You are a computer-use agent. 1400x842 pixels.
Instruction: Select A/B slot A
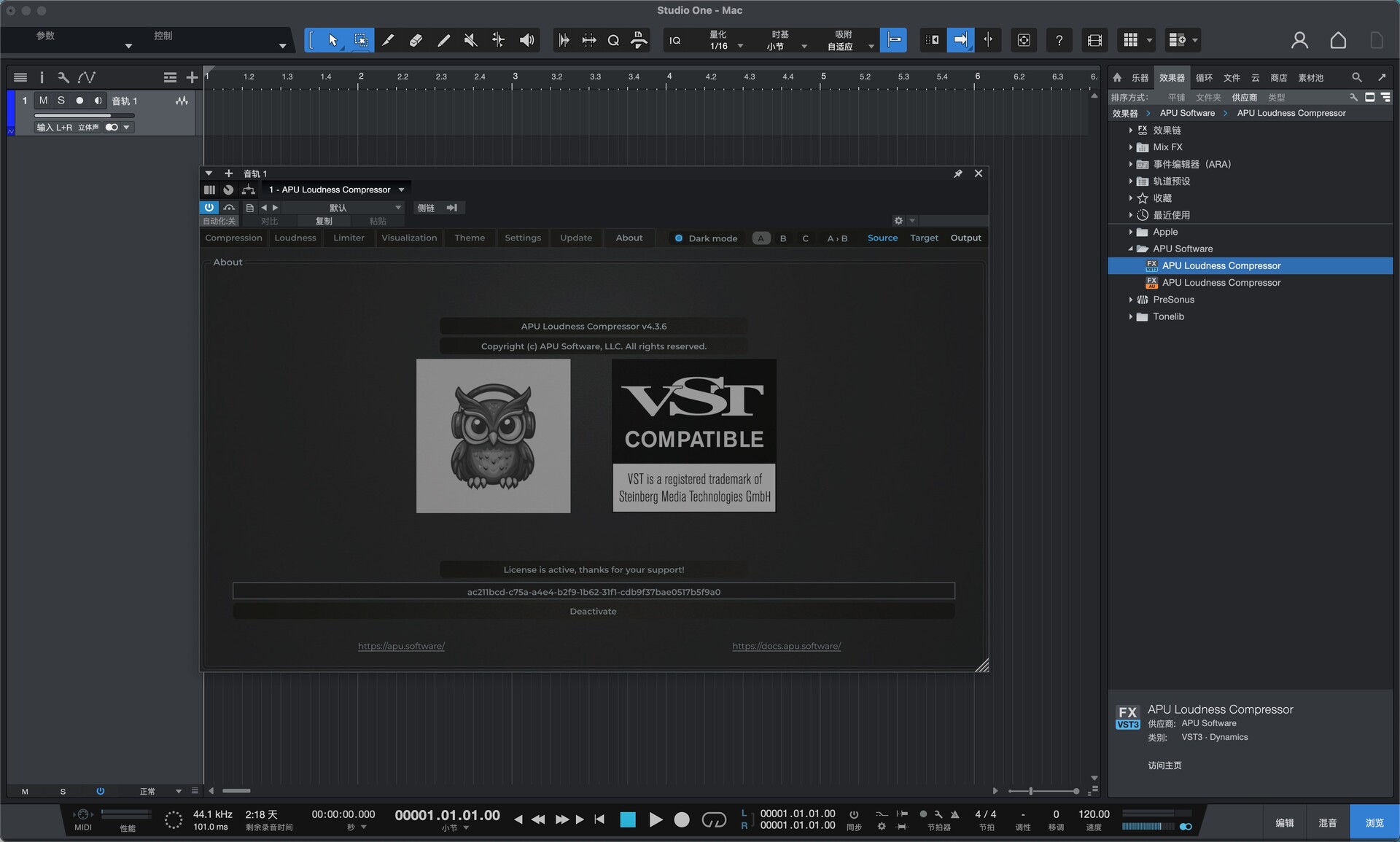[x=761, y=238]
